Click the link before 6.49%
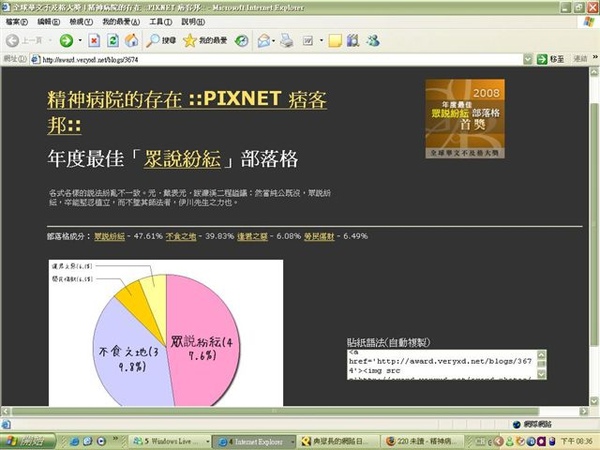This screenshot has height=450, width=600. click(x=319, y=236)
